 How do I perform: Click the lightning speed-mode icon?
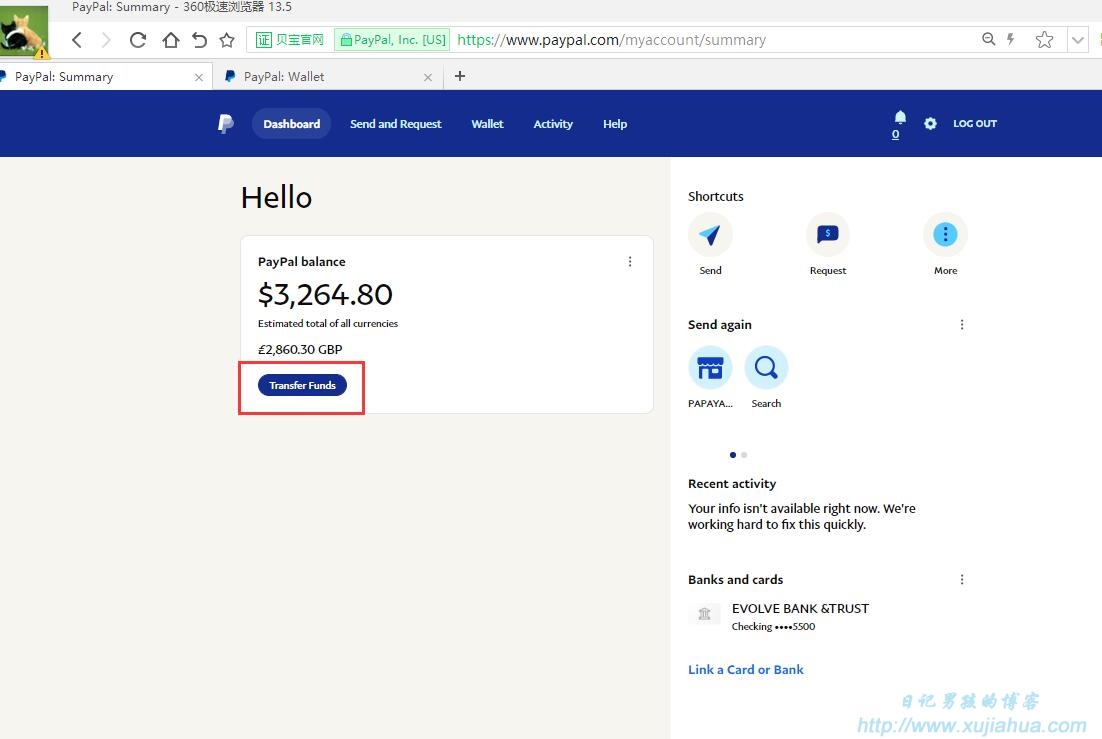click(1011, 39)
